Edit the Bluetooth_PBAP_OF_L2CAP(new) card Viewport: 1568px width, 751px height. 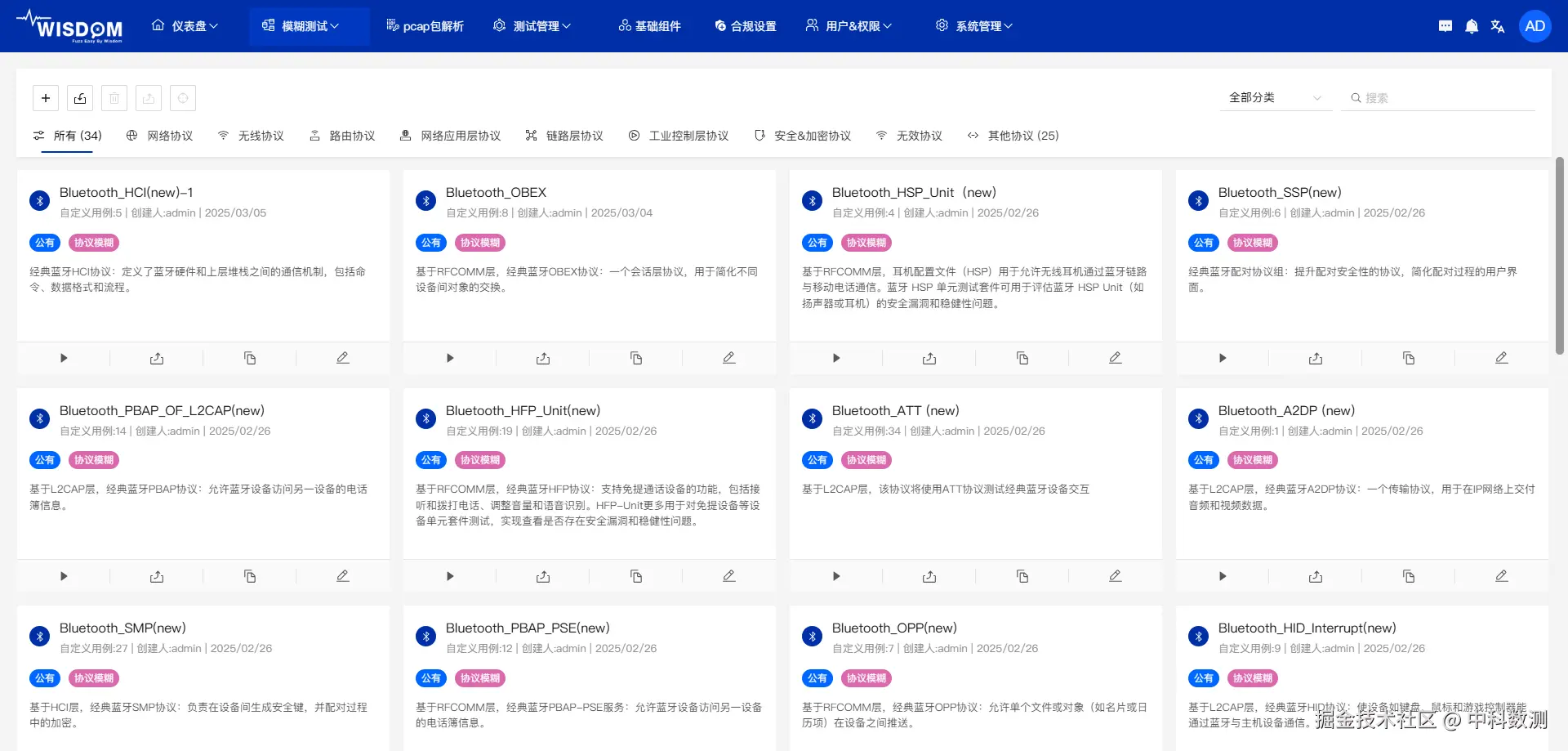click(x=343, y=576)
